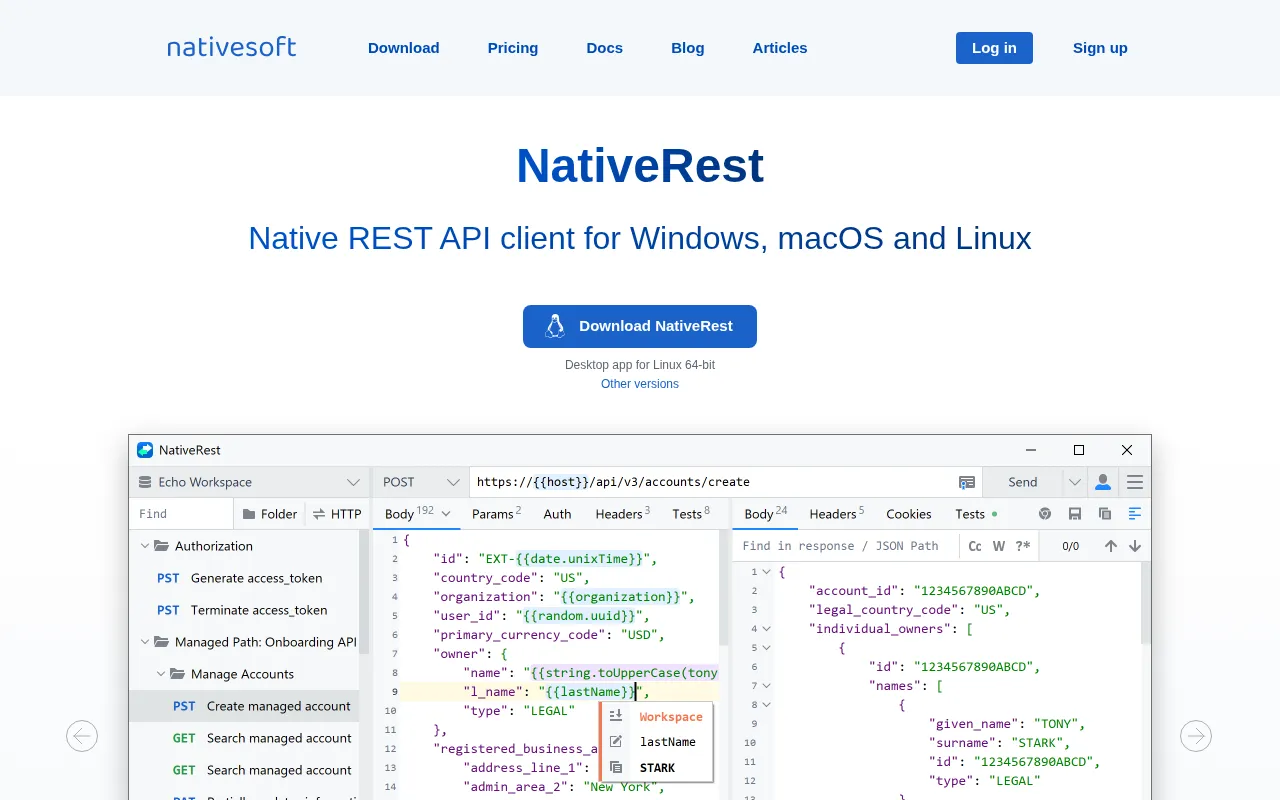Click the nativesoft logo
The width and height of the screenshot is (1280, 800).
[232, 47]
